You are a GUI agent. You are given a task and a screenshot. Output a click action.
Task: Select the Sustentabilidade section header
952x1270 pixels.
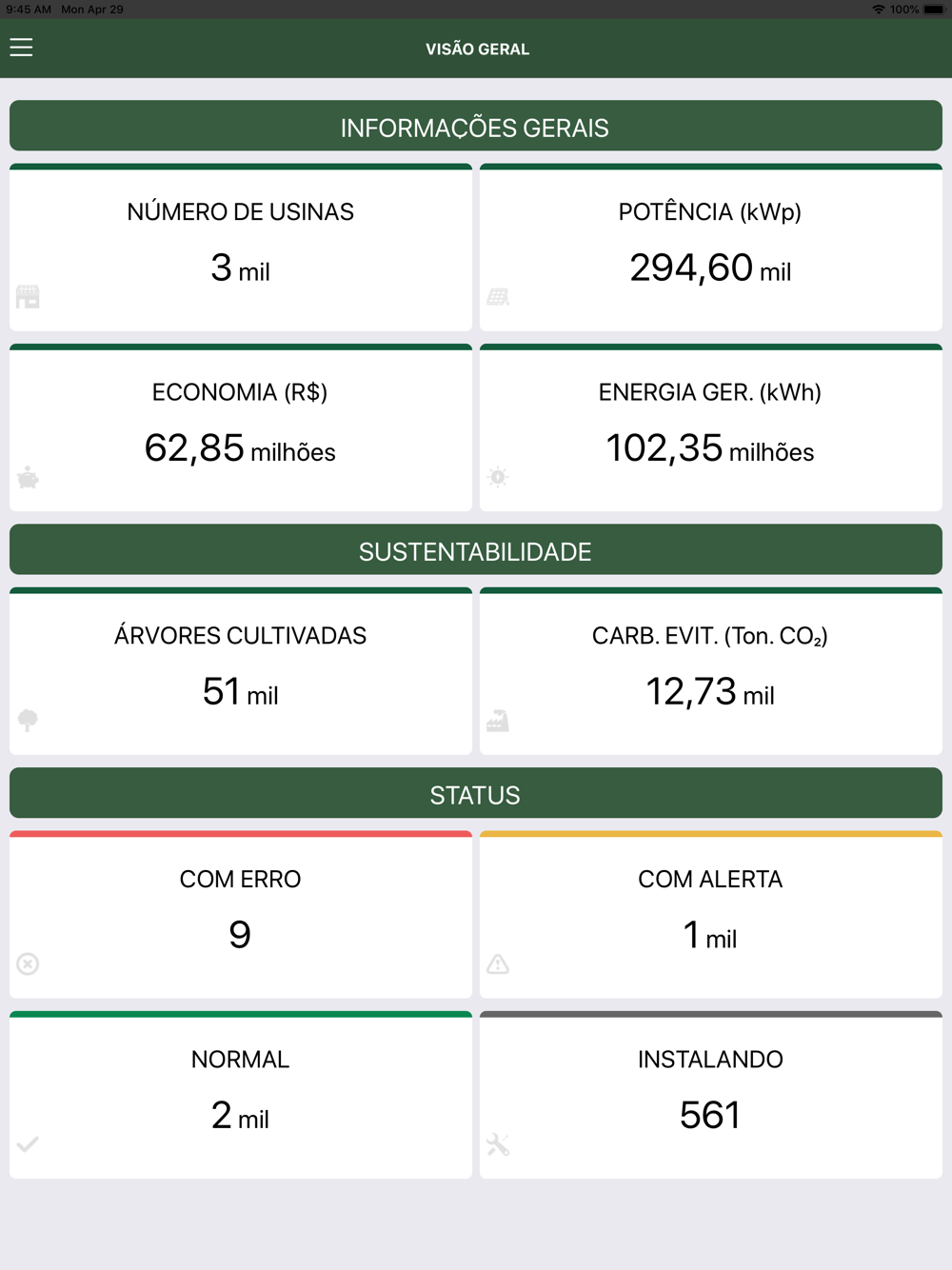(x=476, y=550)
